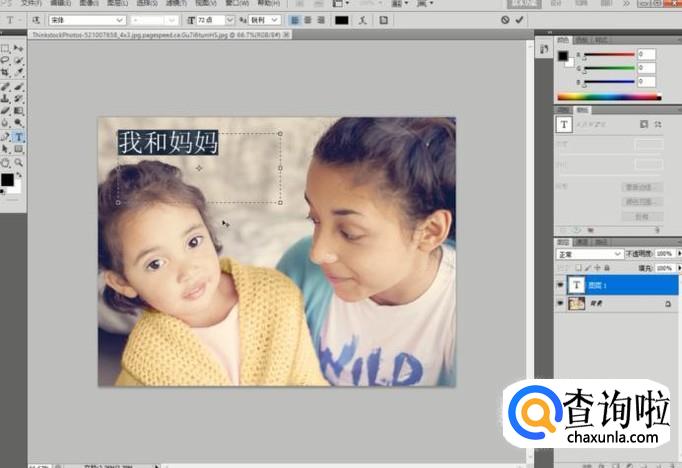Hide the text layer using eye icon
682x468 pixels.
[561, 285]
